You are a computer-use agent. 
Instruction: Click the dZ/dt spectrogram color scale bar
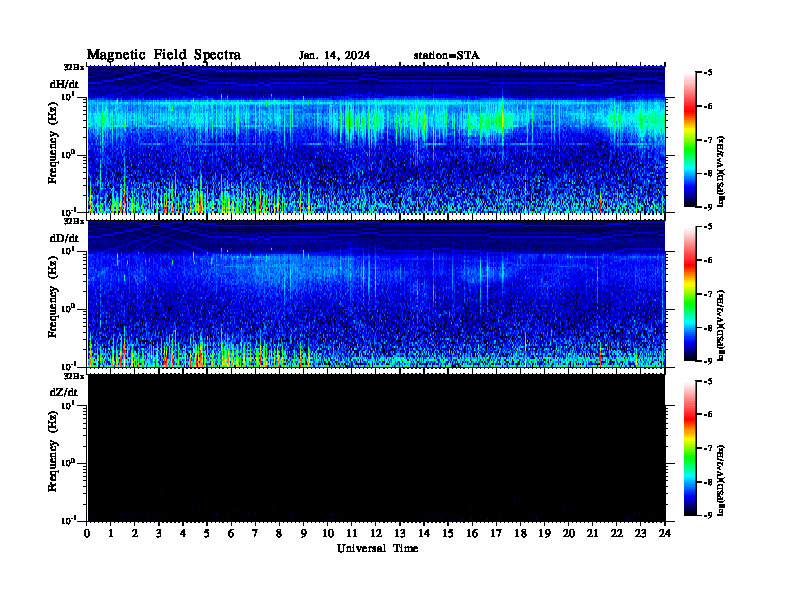(689, 448)
